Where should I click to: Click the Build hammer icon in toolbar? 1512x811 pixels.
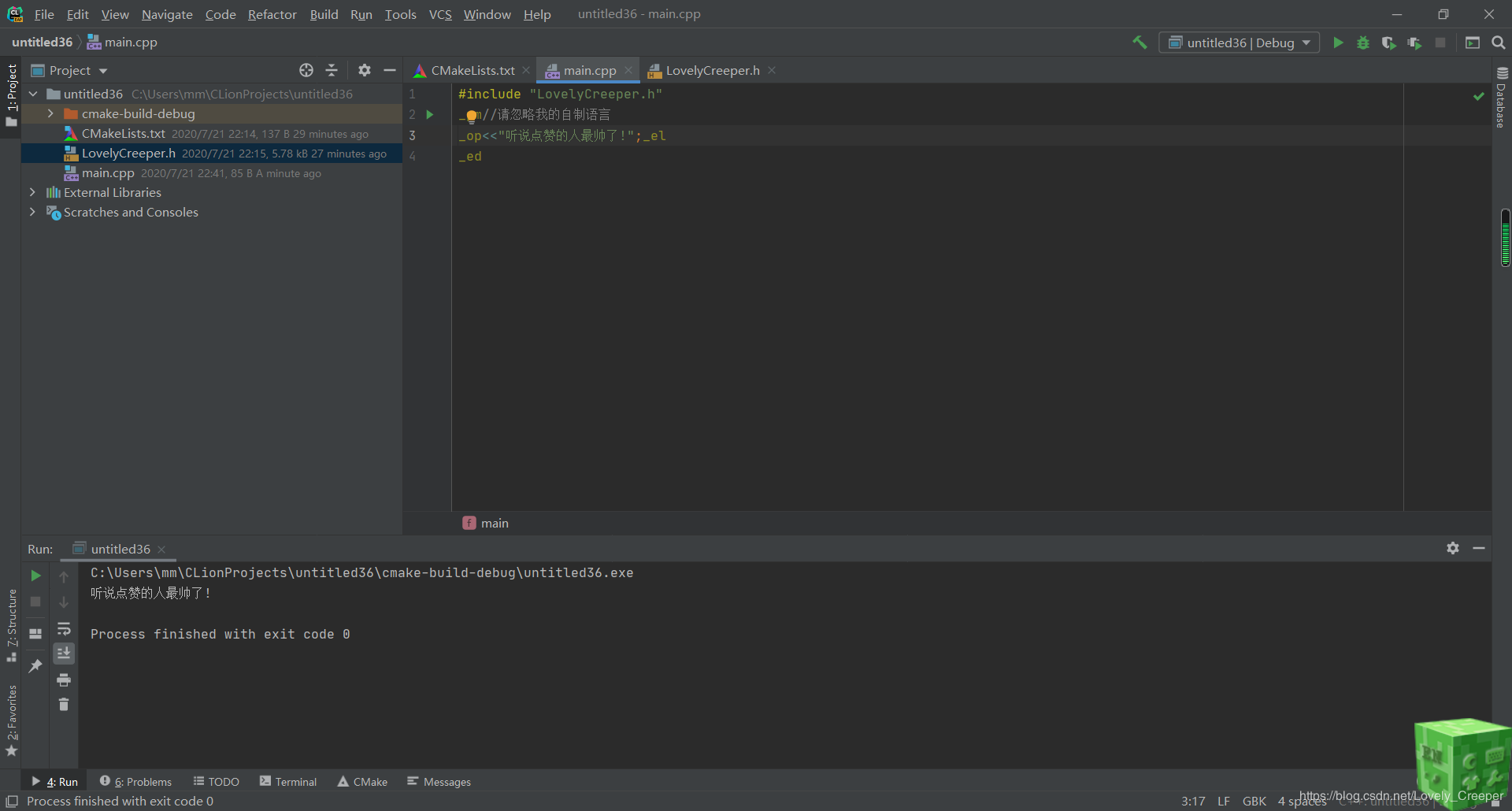pos(1140,43)
